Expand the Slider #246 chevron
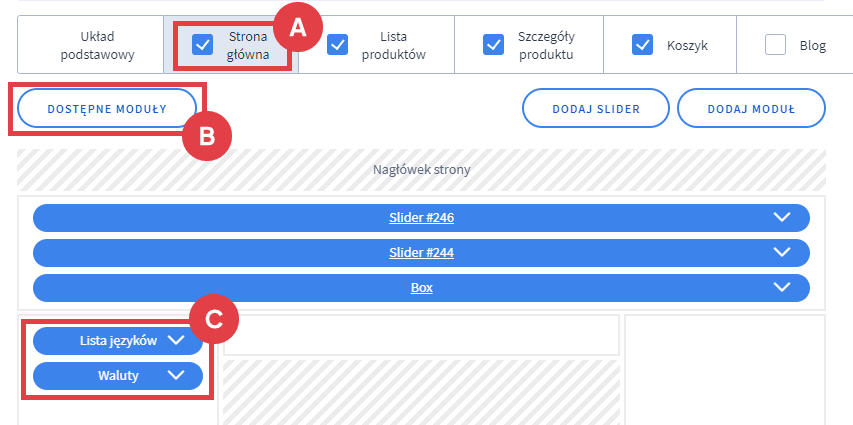The image size is (853, 425). point(782,218)
